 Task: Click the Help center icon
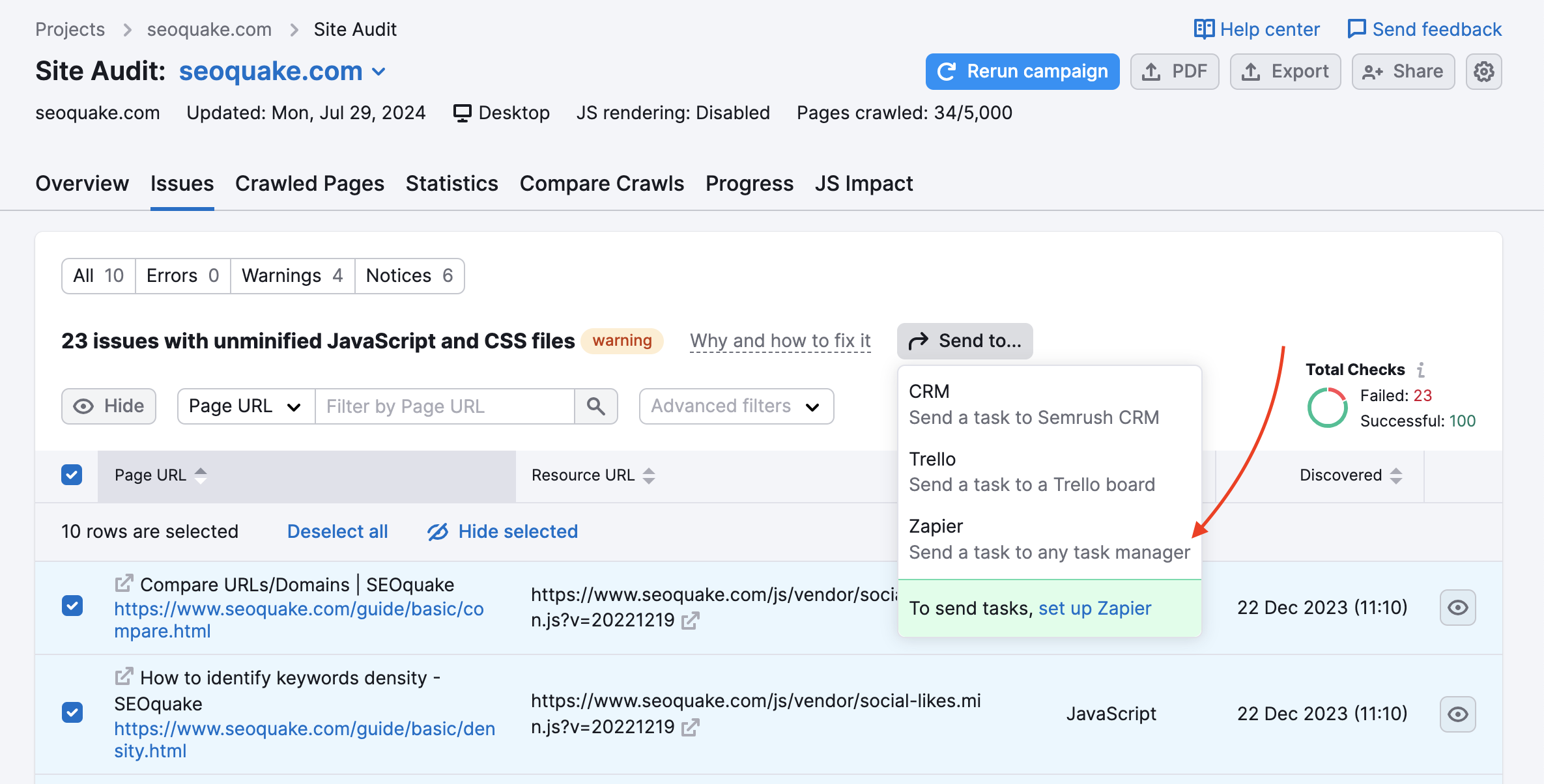point(1200,29)
